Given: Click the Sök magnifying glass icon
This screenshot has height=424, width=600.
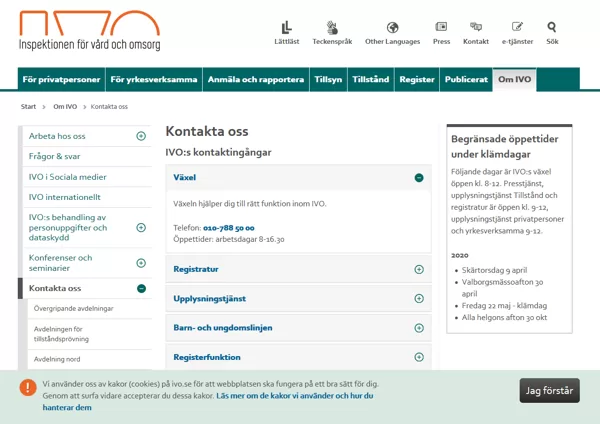Looking at the screenshot, I should [x=552, y=27].
